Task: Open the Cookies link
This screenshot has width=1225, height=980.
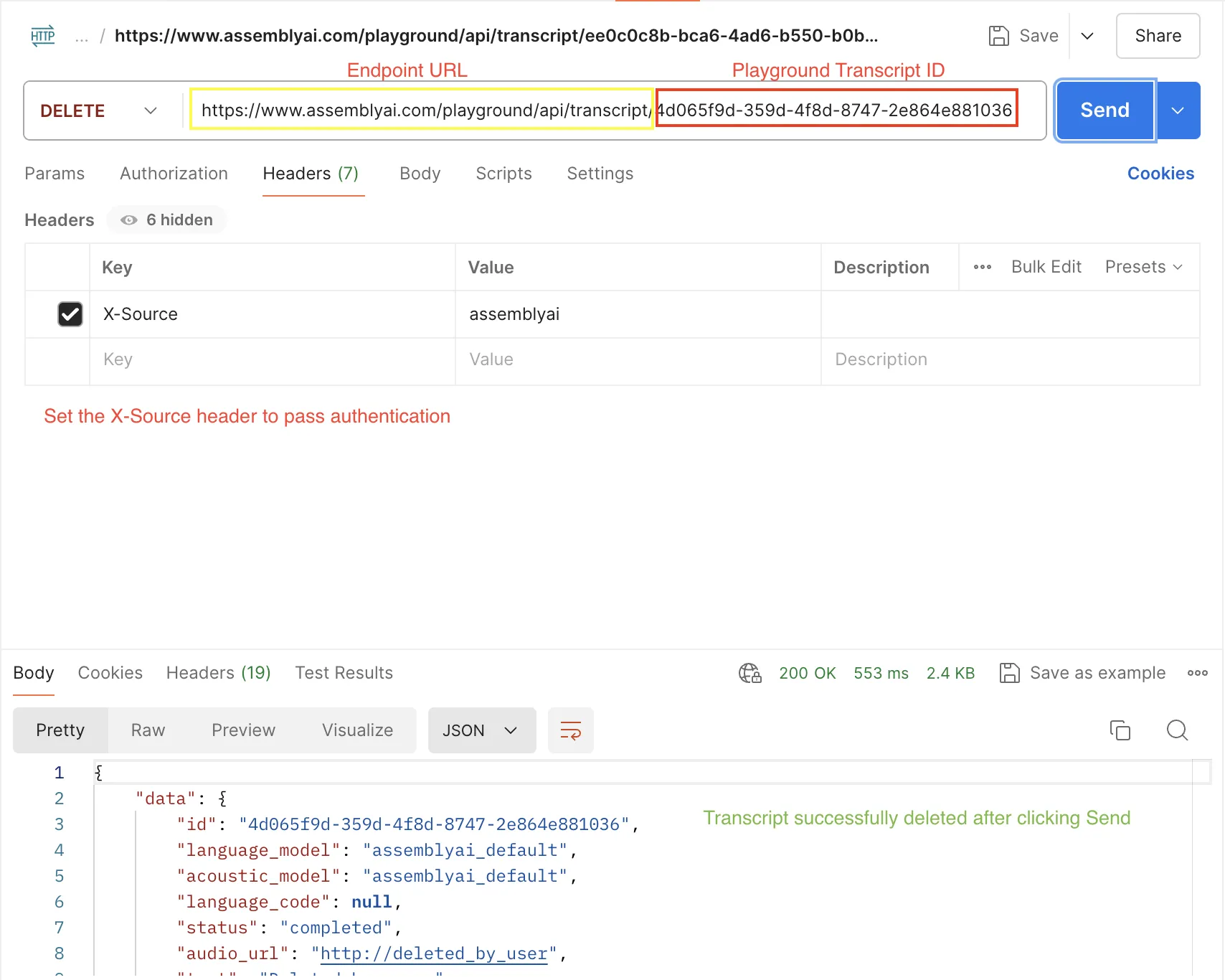Action: coord(1160,174)
